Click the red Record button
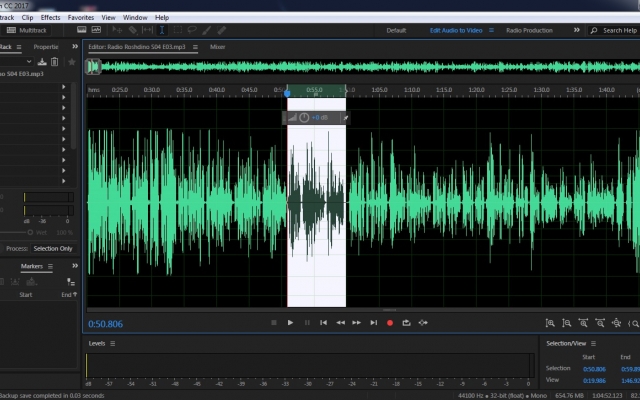 (x=390, y=323)
